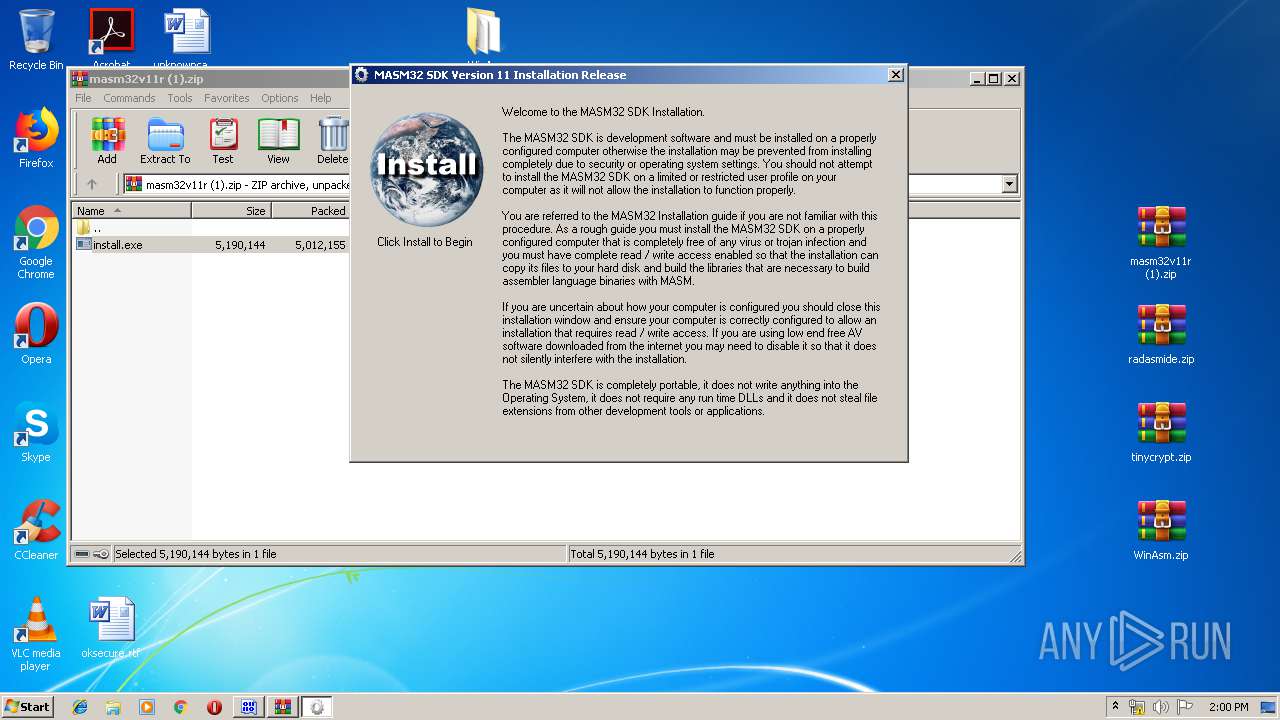Open the File menu in WinRAR
Viewport: 1280px width, 720px height.
(83, 98)
